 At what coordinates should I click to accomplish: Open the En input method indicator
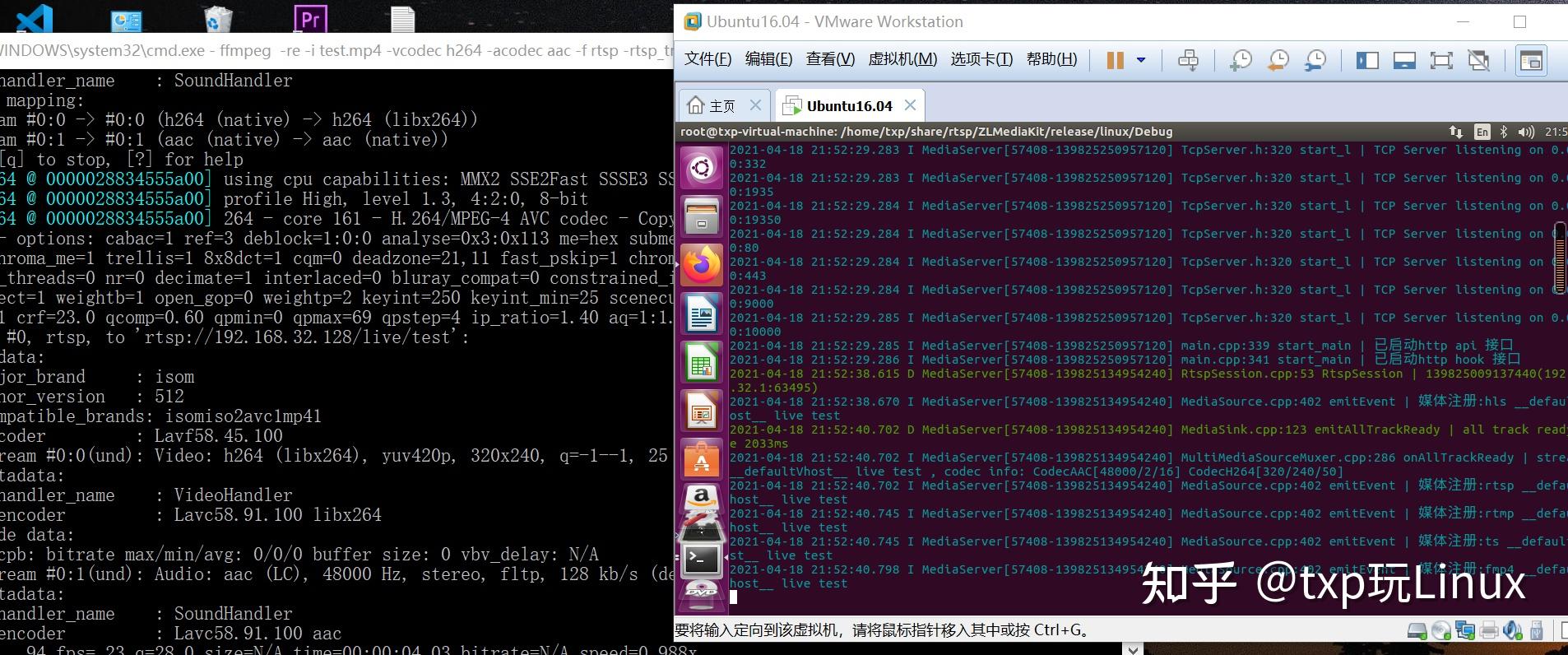pyautogui.click(x=1482, y=132)
